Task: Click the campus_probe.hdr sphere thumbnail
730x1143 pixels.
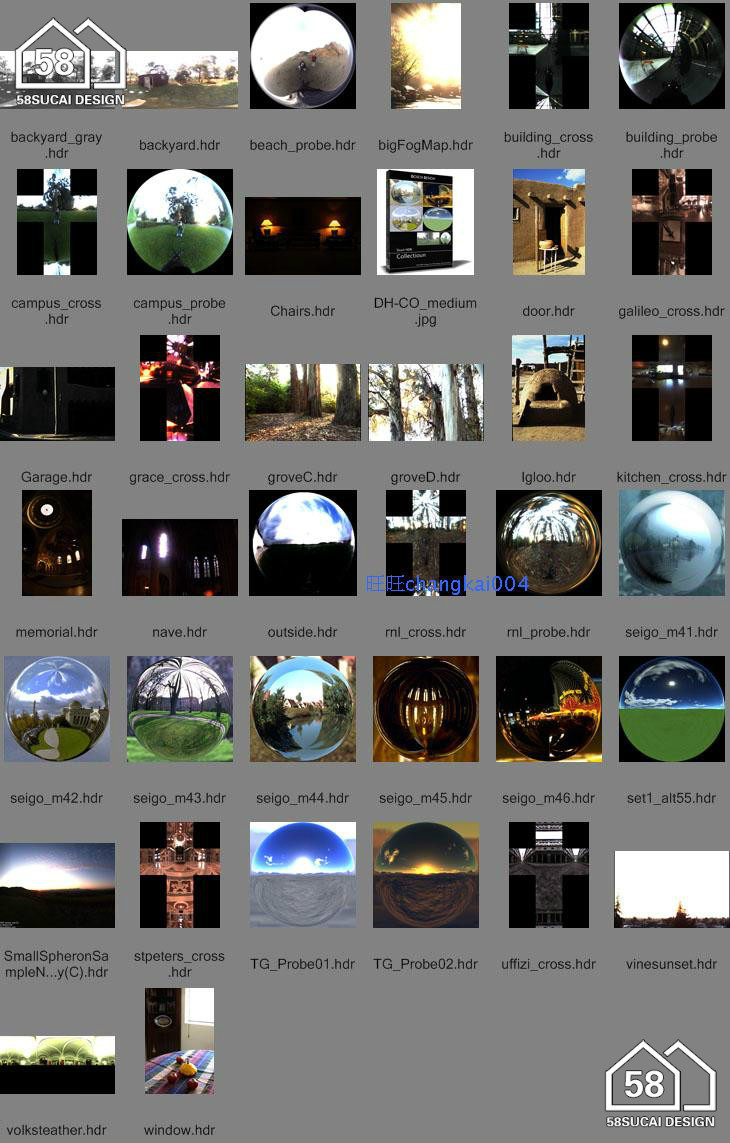Action: (180, 222)
